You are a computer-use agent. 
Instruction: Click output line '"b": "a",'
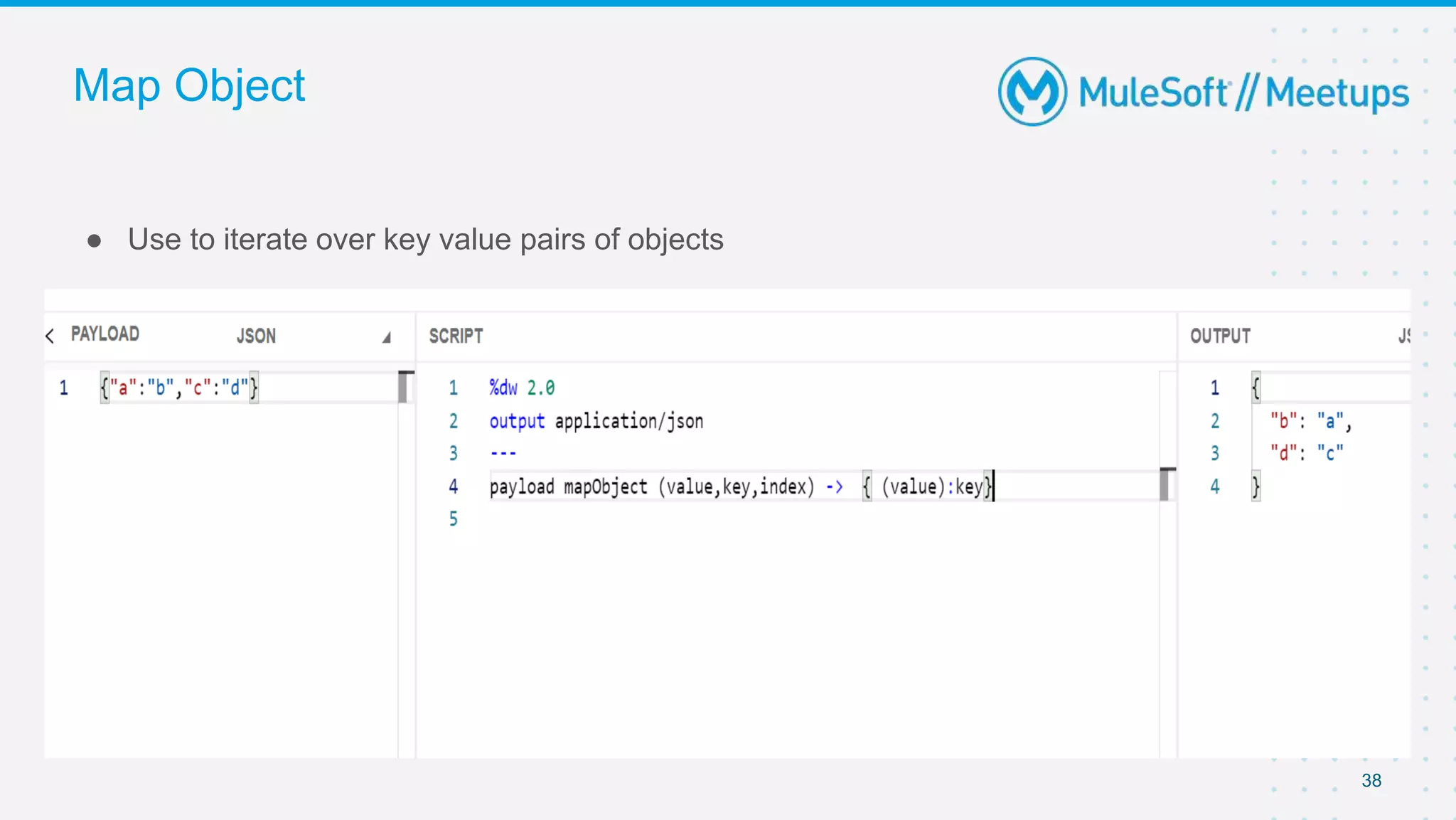(x=1311, y=421)
